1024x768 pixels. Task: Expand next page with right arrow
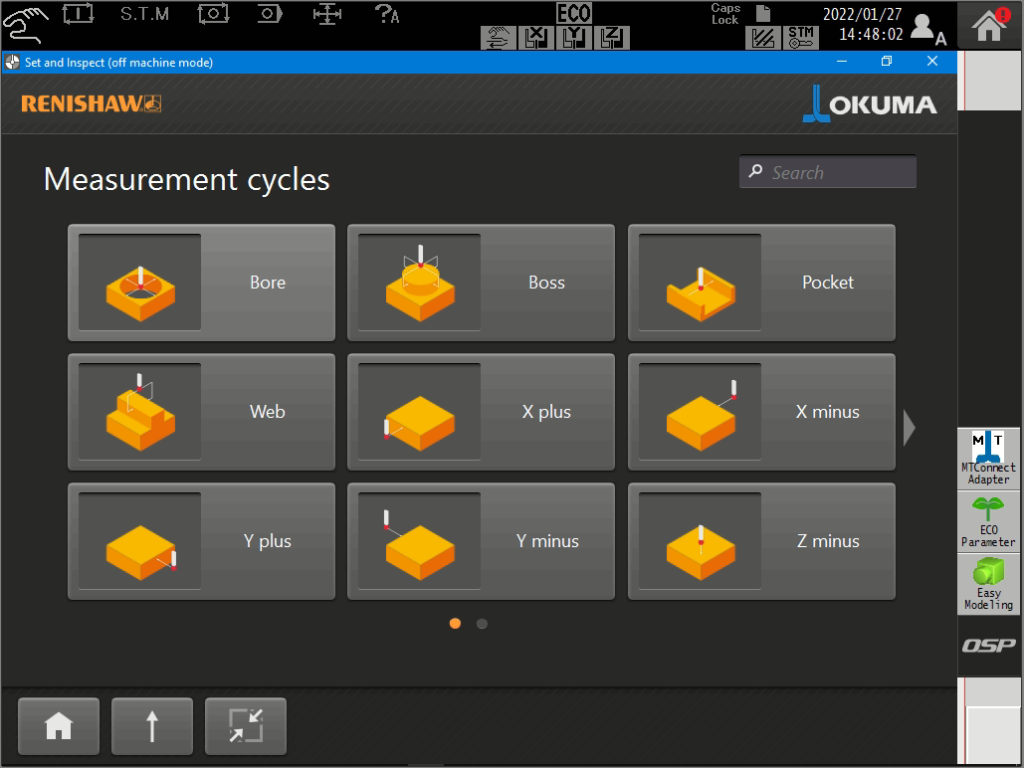pos(909,427)
